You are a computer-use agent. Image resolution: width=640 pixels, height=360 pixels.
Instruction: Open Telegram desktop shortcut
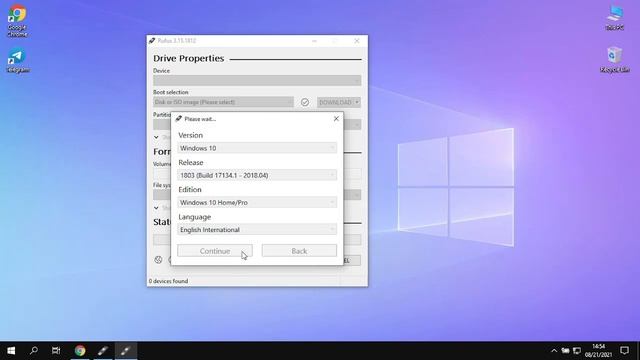click(18, 61)
